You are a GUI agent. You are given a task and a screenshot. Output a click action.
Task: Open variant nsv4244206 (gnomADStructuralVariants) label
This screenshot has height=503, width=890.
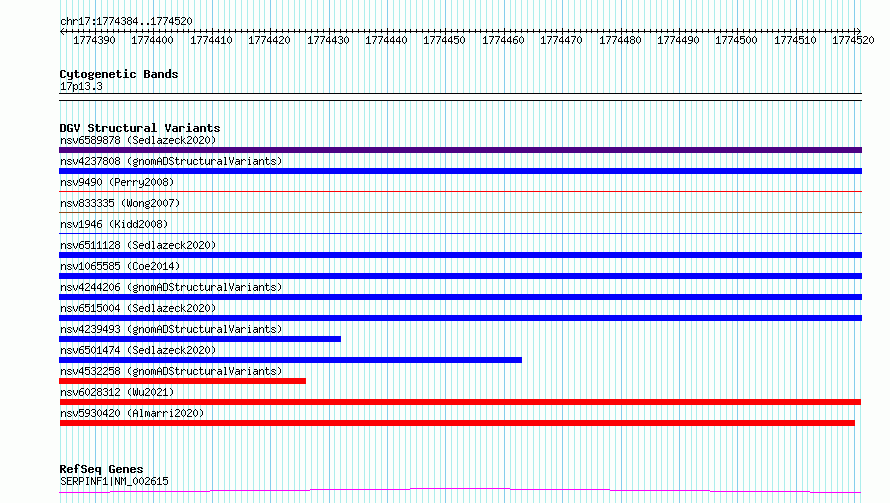pos(171,287)
